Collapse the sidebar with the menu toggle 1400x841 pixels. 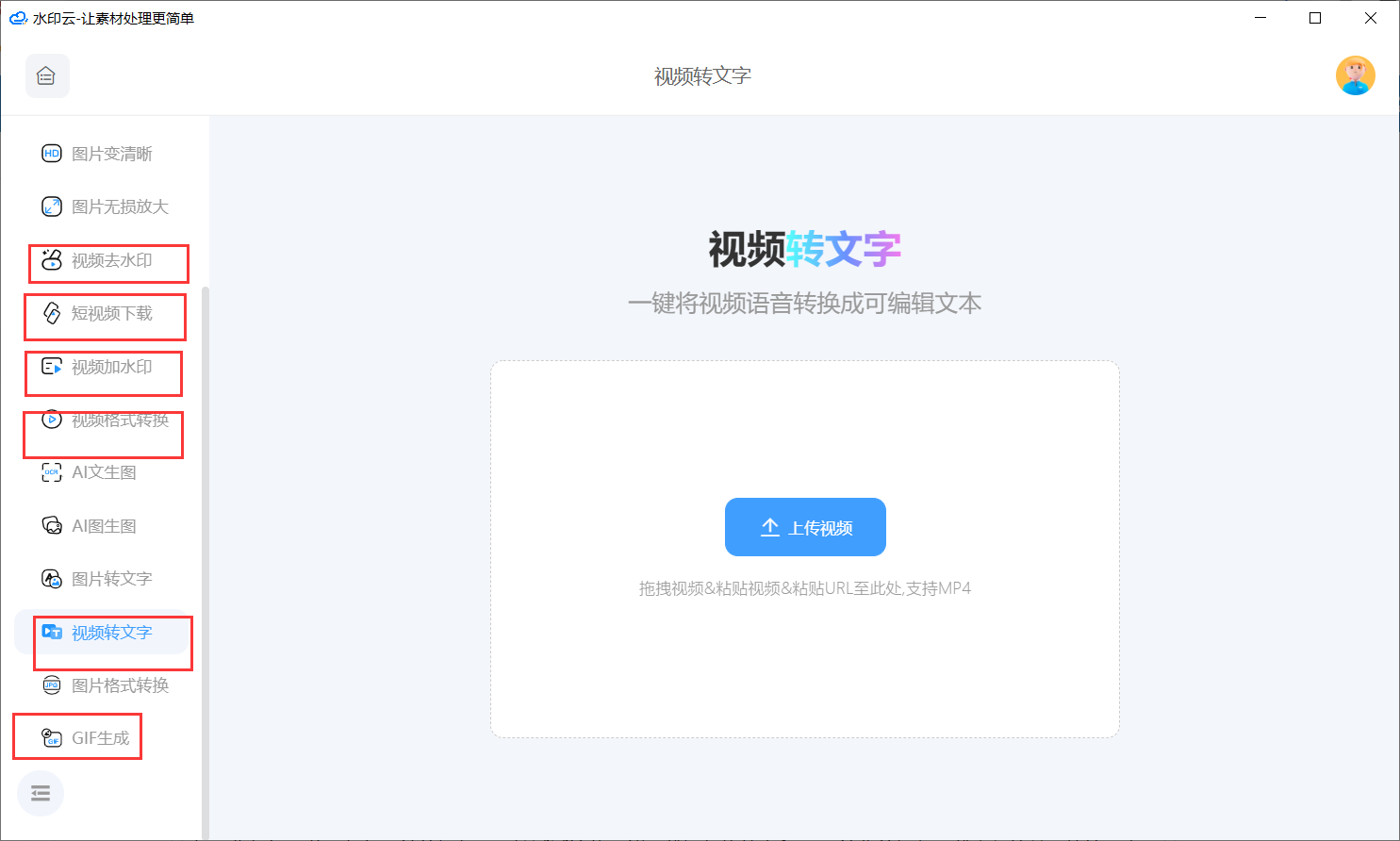41,793
